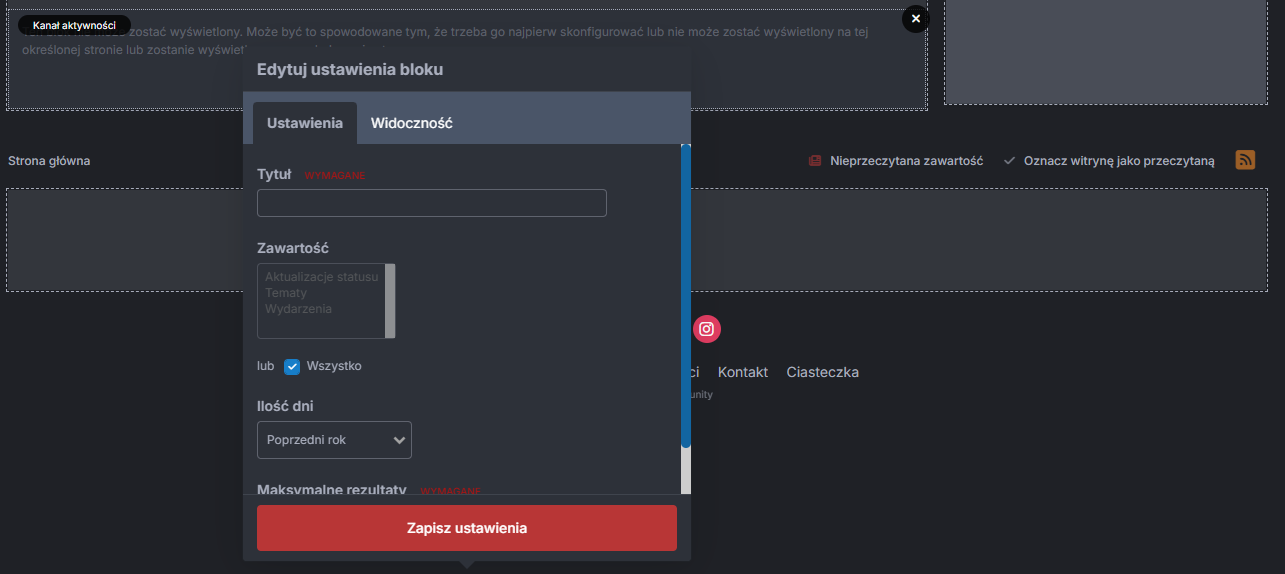Select the Ustawienia tab
This screenshot has height=574, width=1285.
(x=305, y=123)
